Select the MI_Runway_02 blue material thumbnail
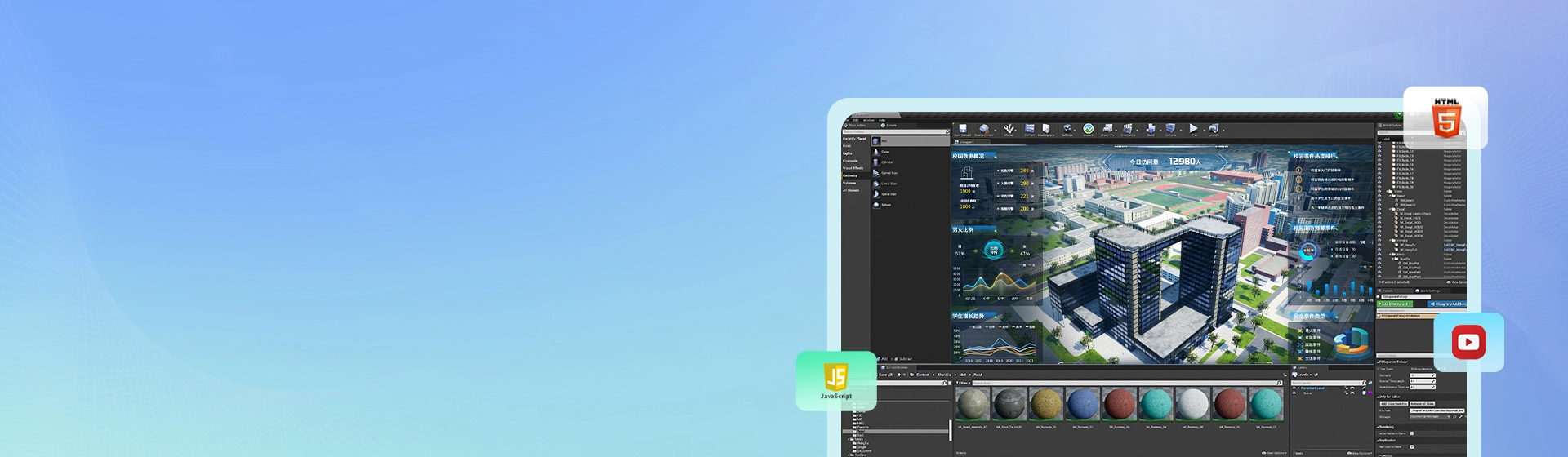 pyautogui.click(x=1083, y=405)
